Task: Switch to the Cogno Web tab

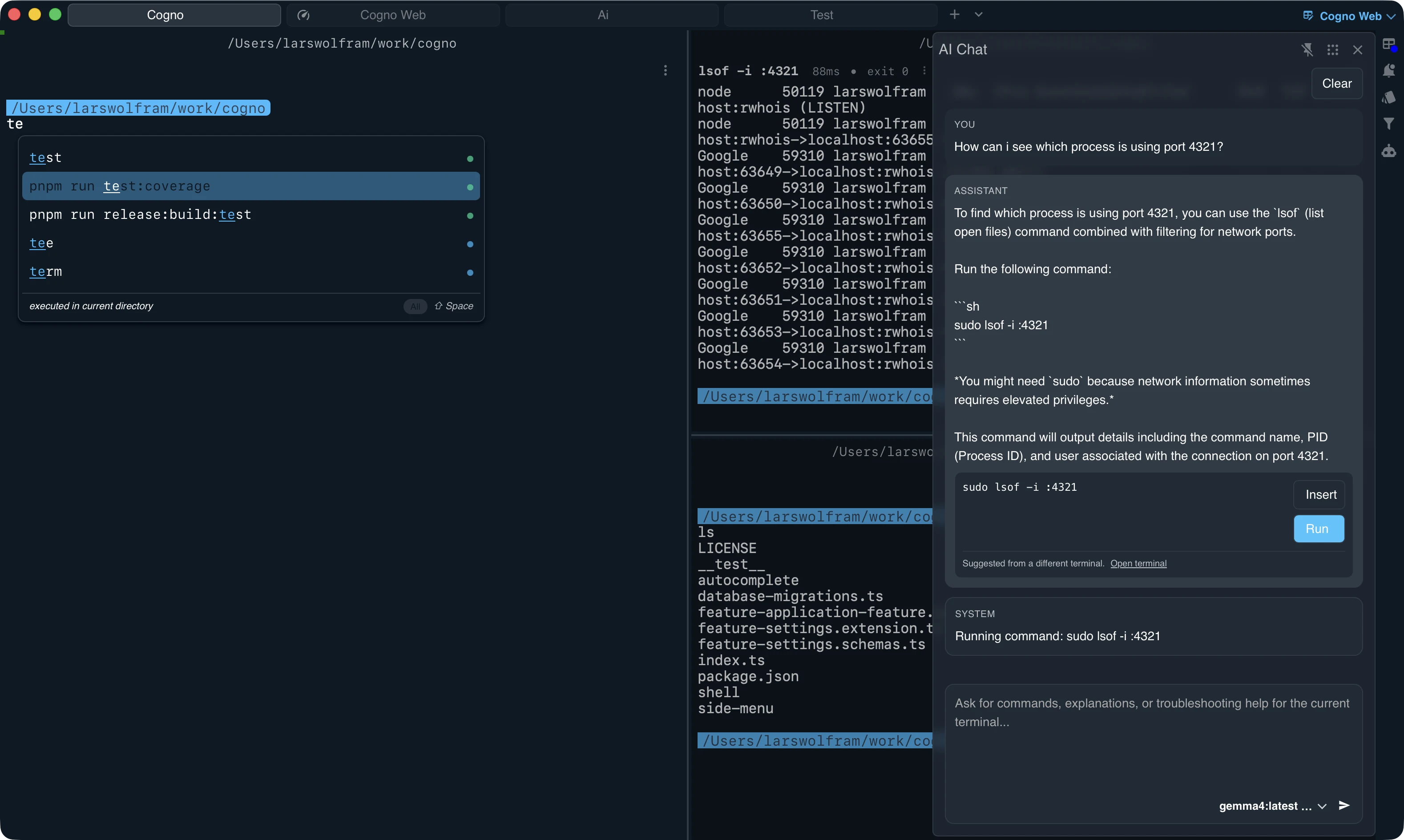Action: (x=393, y=15)
